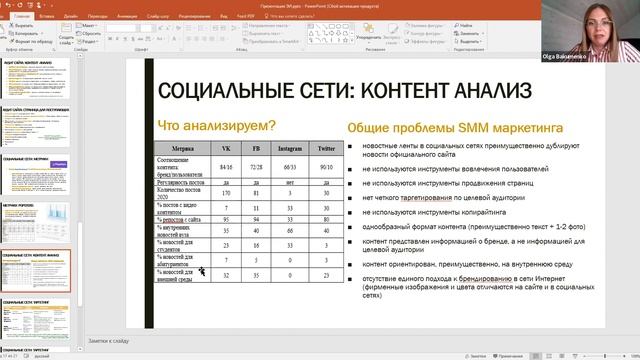This screenshot has width=640, height=360.
Task: Click the Сбросить reset slide button
Action: tap(89, 33)
